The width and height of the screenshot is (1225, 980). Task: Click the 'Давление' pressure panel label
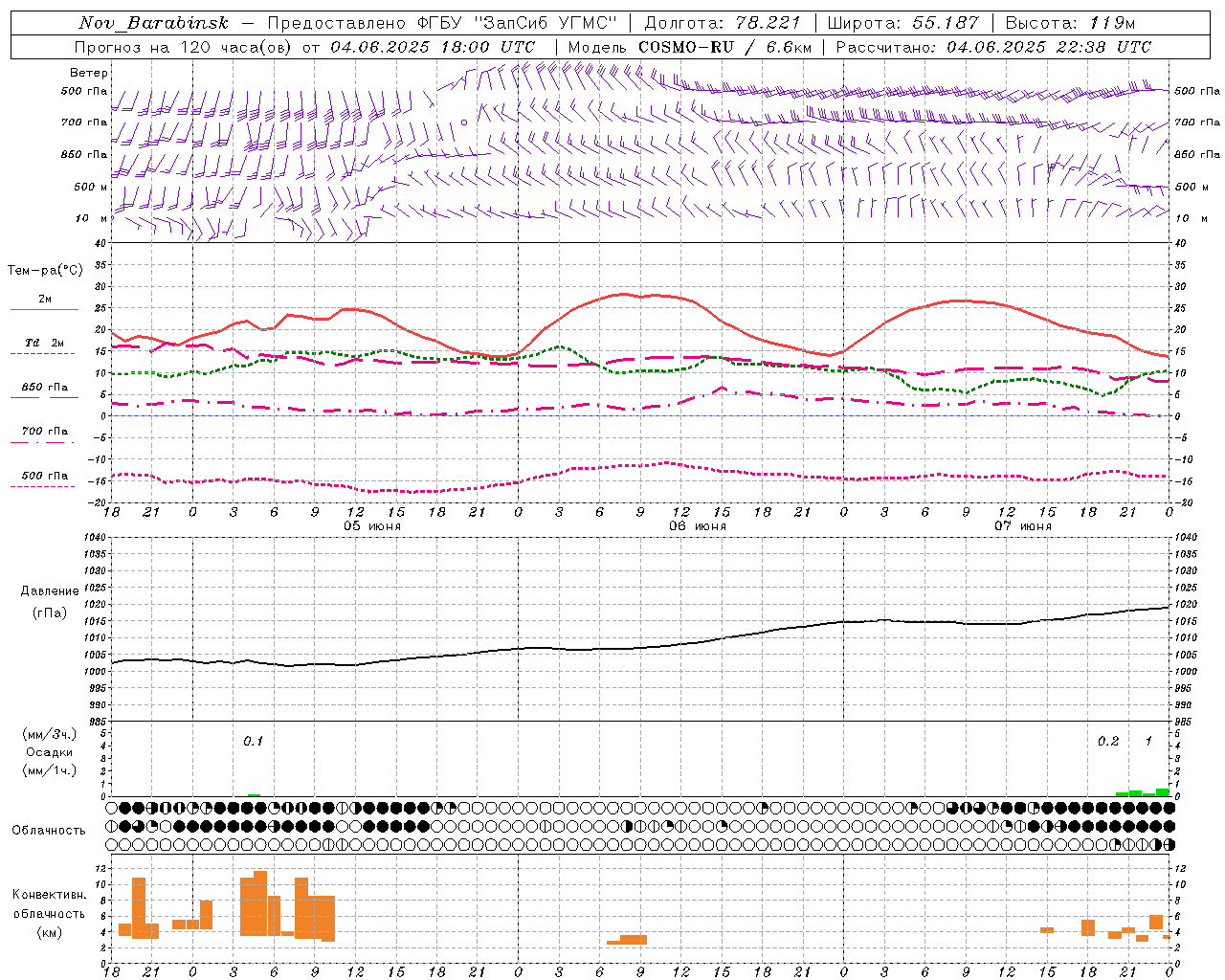pos(49,591)
